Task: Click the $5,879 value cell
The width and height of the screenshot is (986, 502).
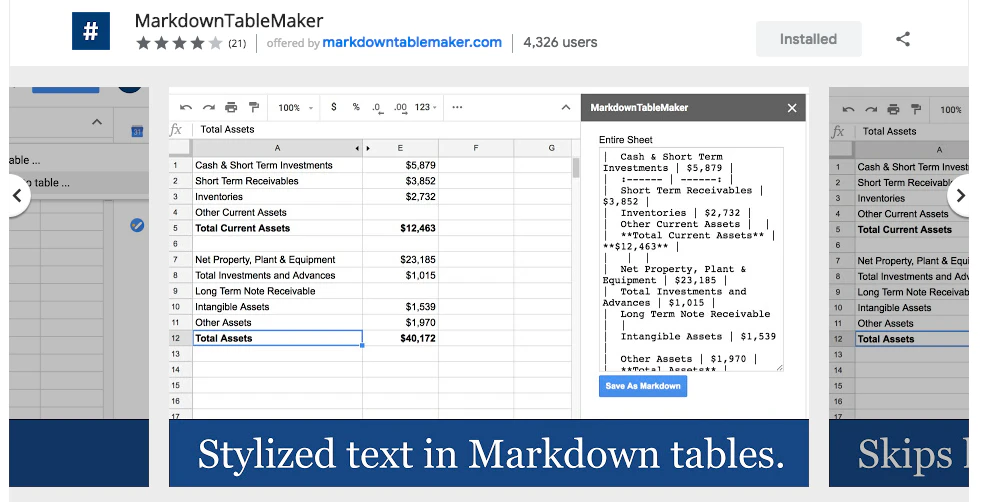Action: tap(401, 165)
